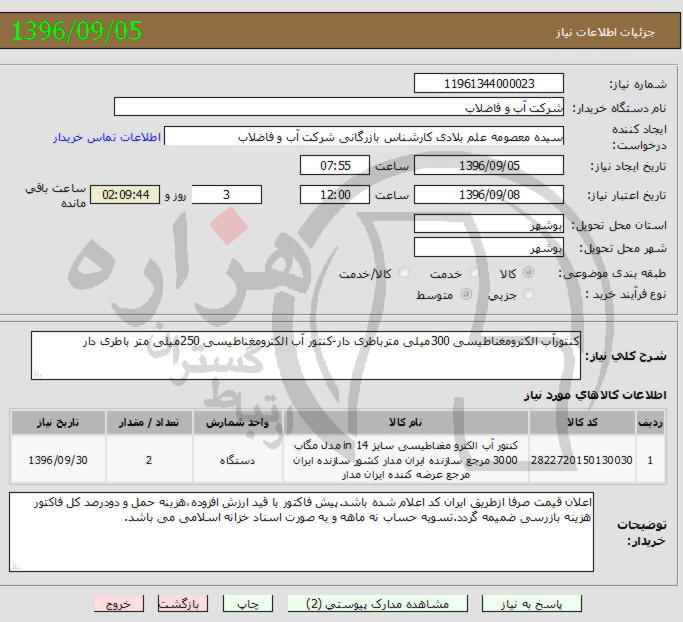The image size is (683, 622).
Task: Click remaining time countdown 02:09:44
Action: click(125, 194)
